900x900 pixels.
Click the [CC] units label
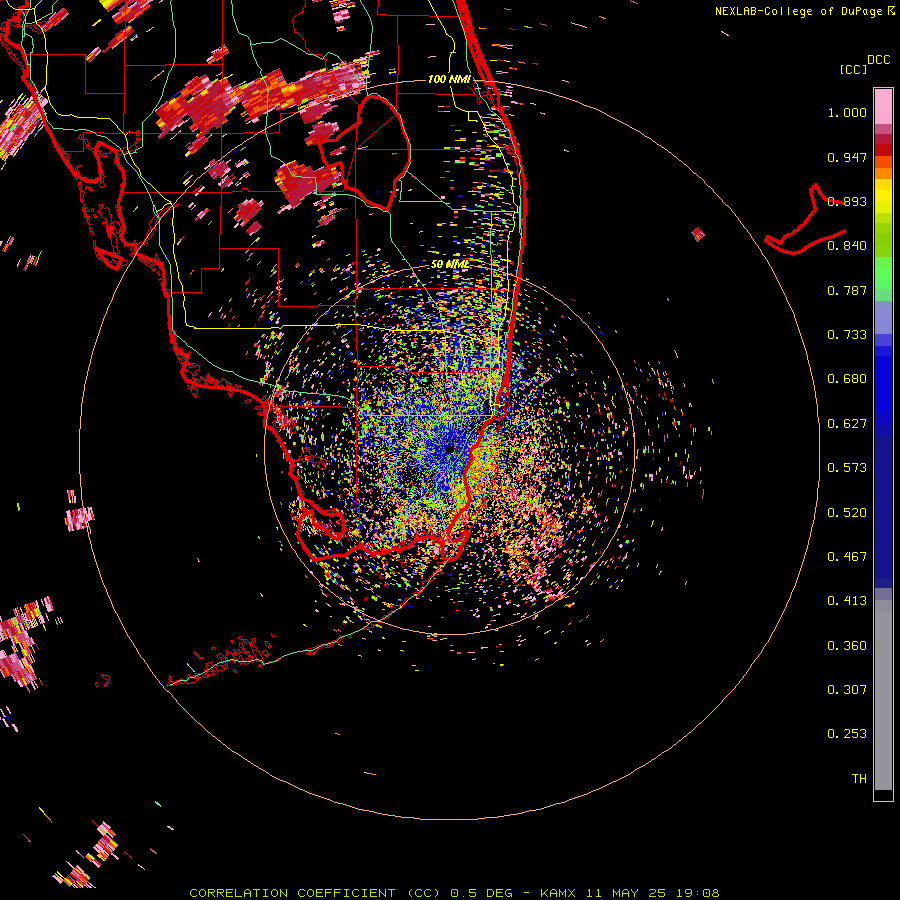click(853, 69)
